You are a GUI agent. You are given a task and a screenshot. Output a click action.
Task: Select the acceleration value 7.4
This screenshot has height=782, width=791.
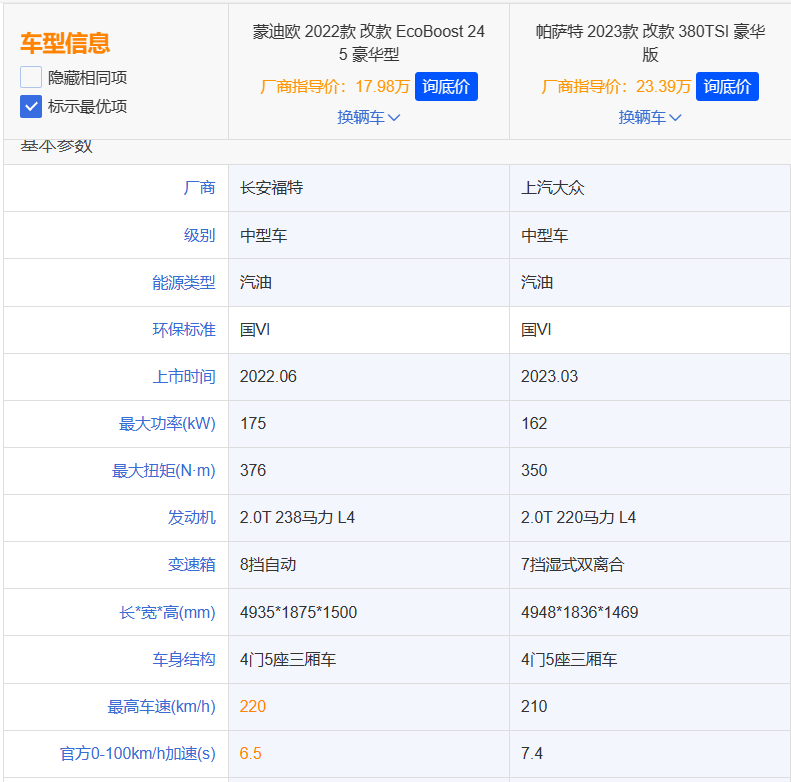(532, 753)
